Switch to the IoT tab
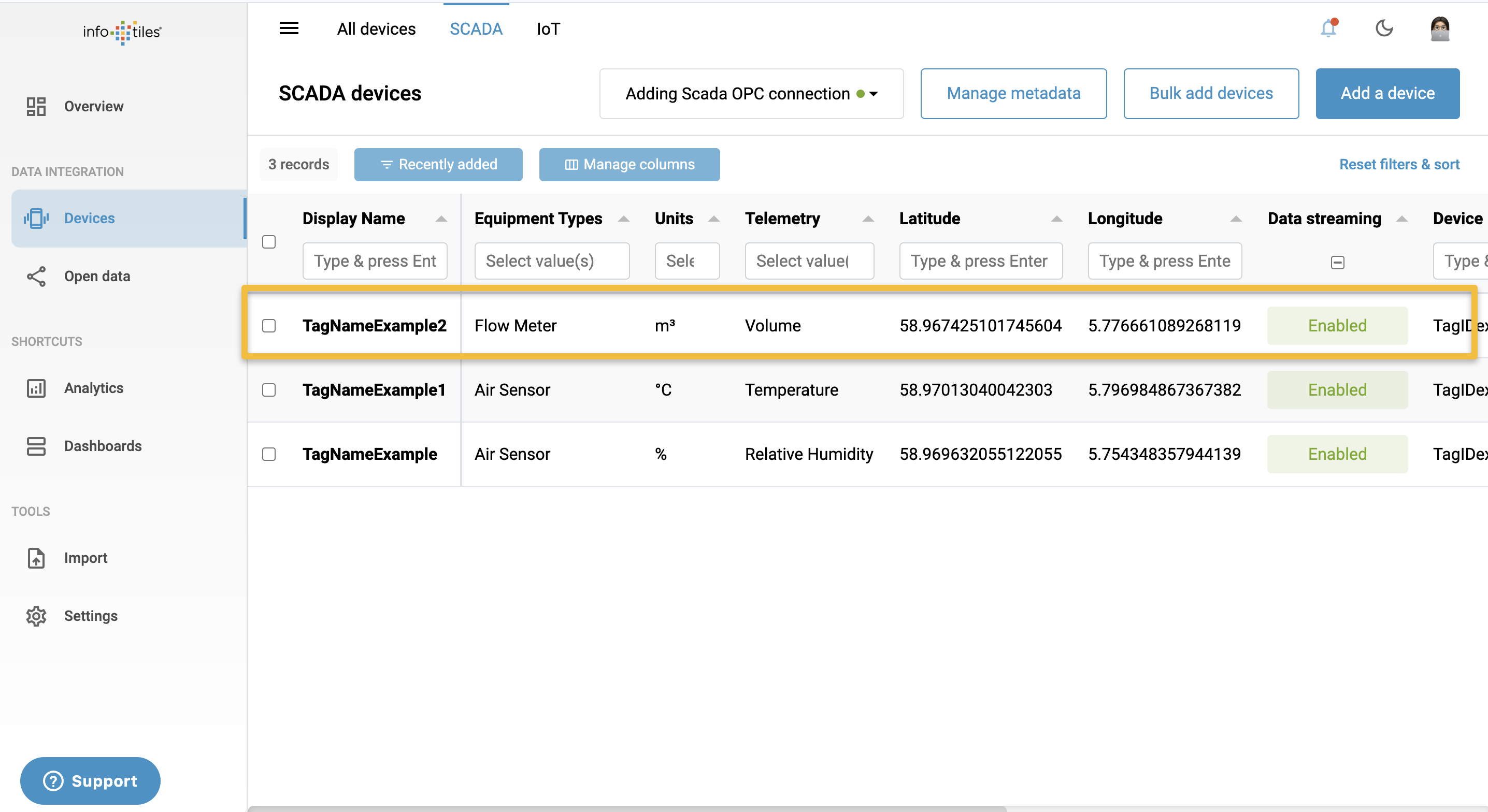 click(548, 29)
